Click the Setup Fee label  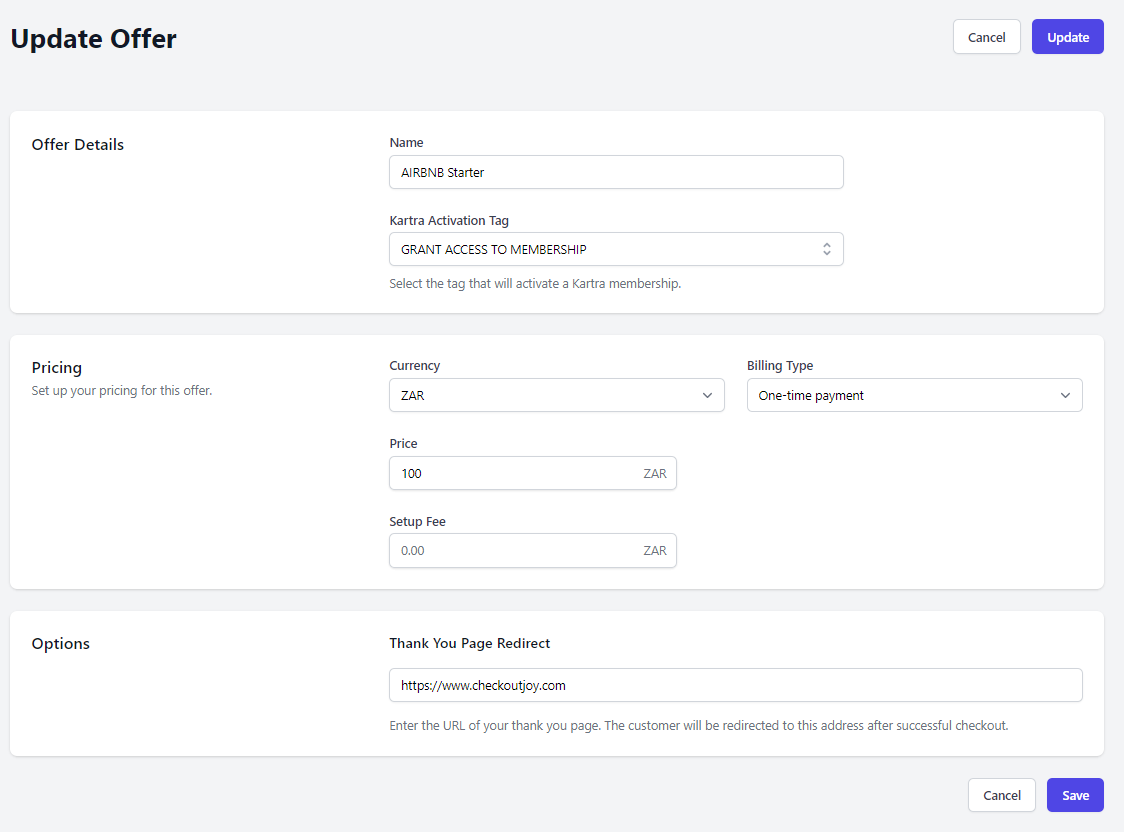pos(417,522)
